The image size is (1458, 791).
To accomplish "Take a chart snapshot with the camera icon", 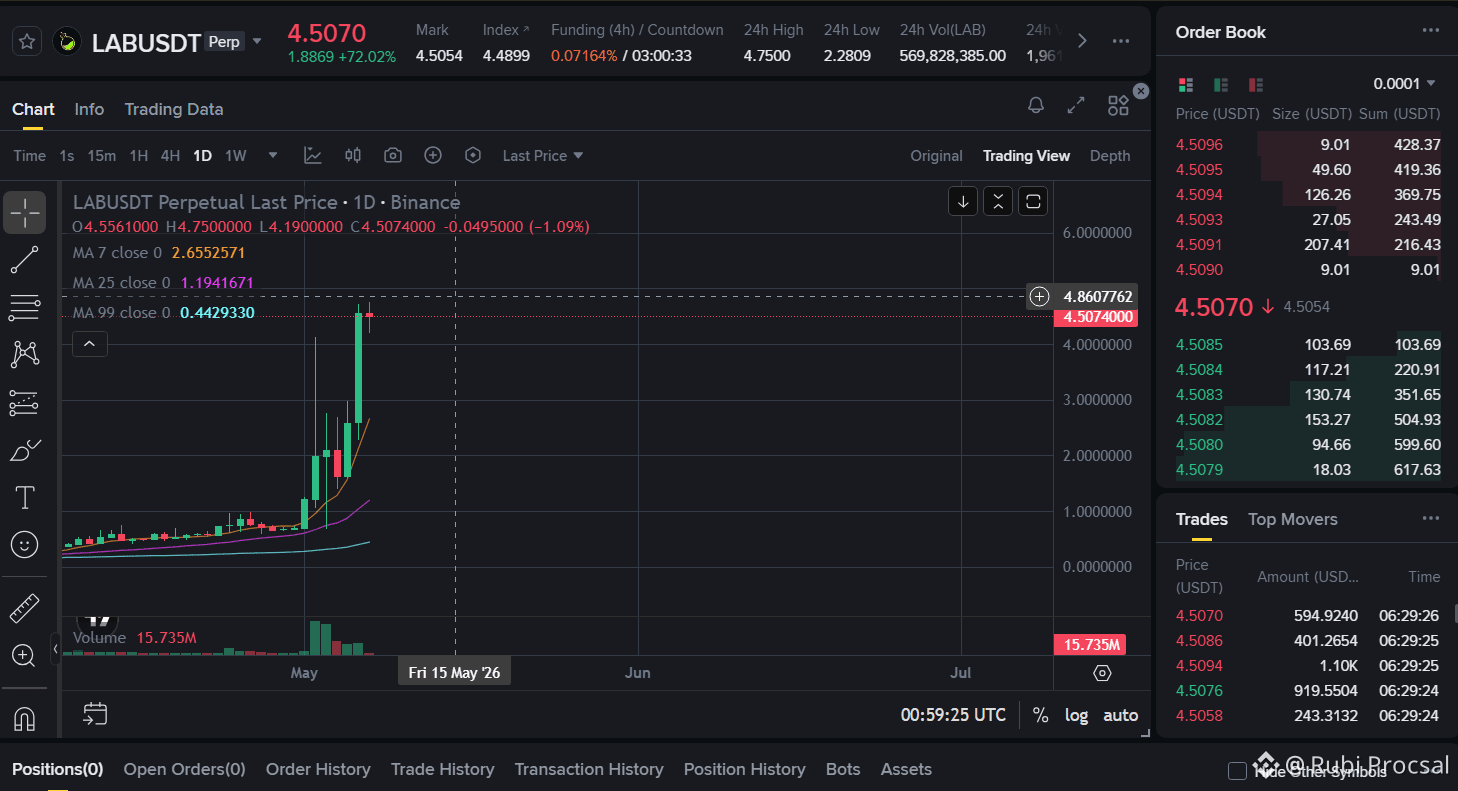I will pos(393,155).
